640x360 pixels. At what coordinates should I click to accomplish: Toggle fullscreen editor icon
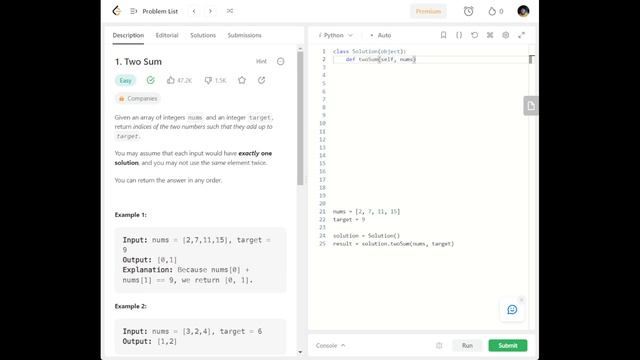coord(521,36)
